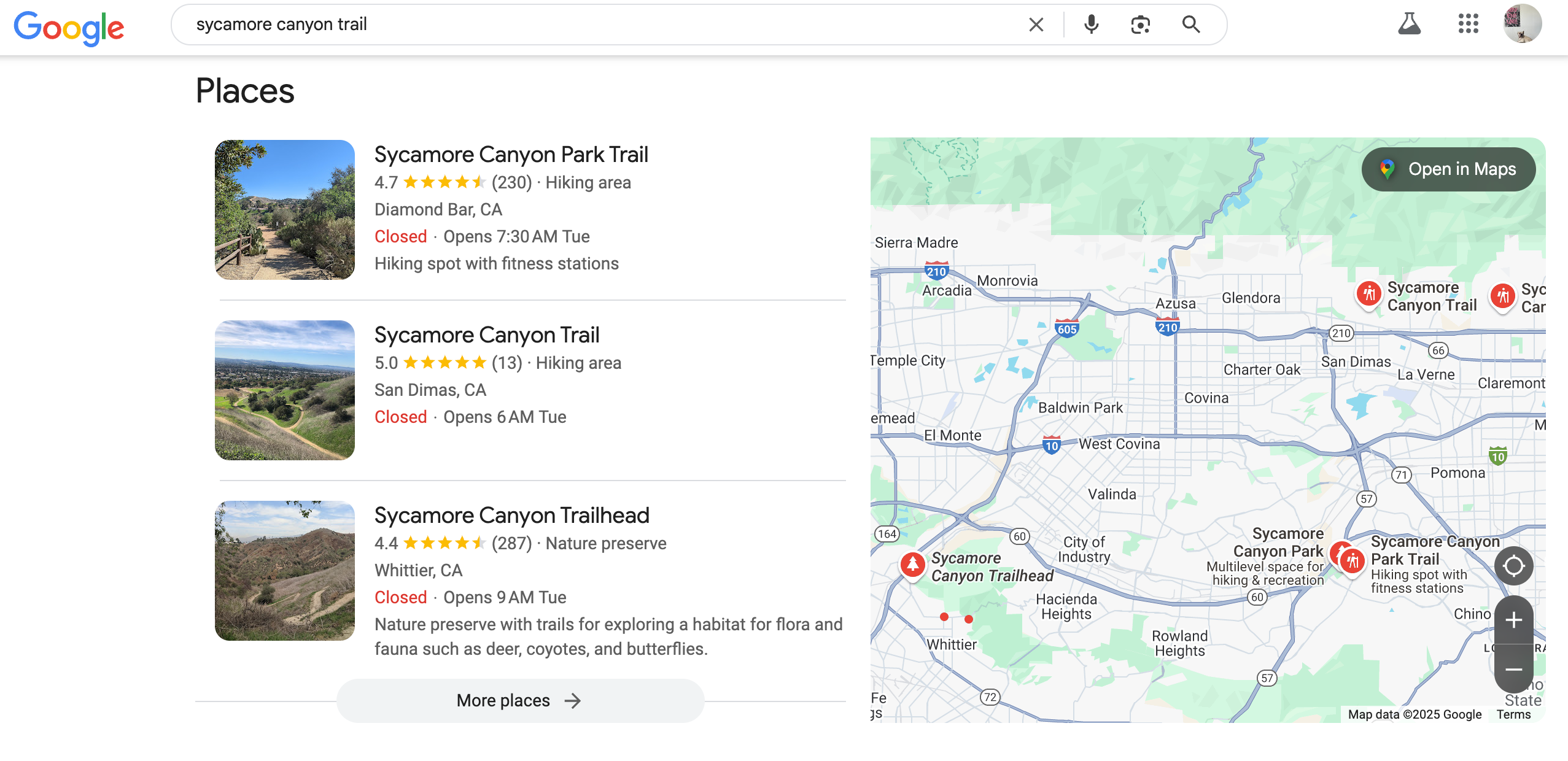Viewport: 1568px width, 761px height.
Task: Click Interstate 10 shield near West Covina
Action: click(x=1052, y=445)
